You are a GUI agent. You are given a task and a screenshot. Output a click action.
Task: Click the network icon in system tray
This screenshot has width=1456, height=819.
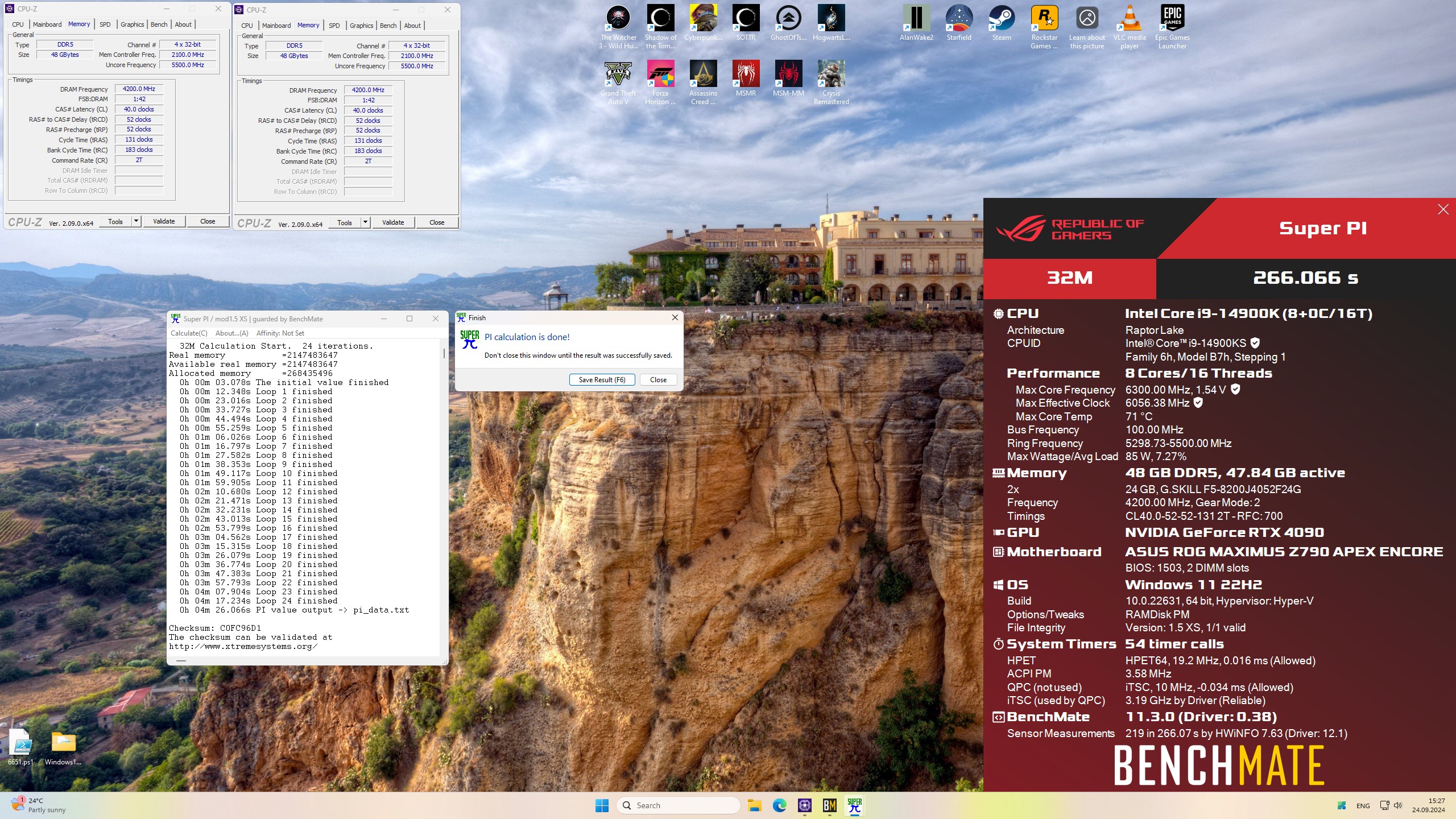(x=1384, y=805)
